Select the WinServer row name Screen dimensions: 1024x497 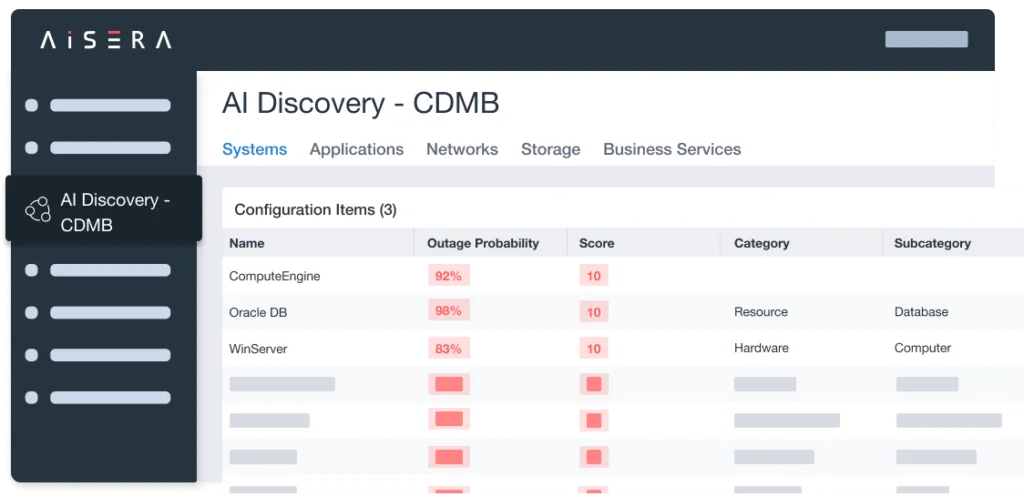click(x=258, y=348)
